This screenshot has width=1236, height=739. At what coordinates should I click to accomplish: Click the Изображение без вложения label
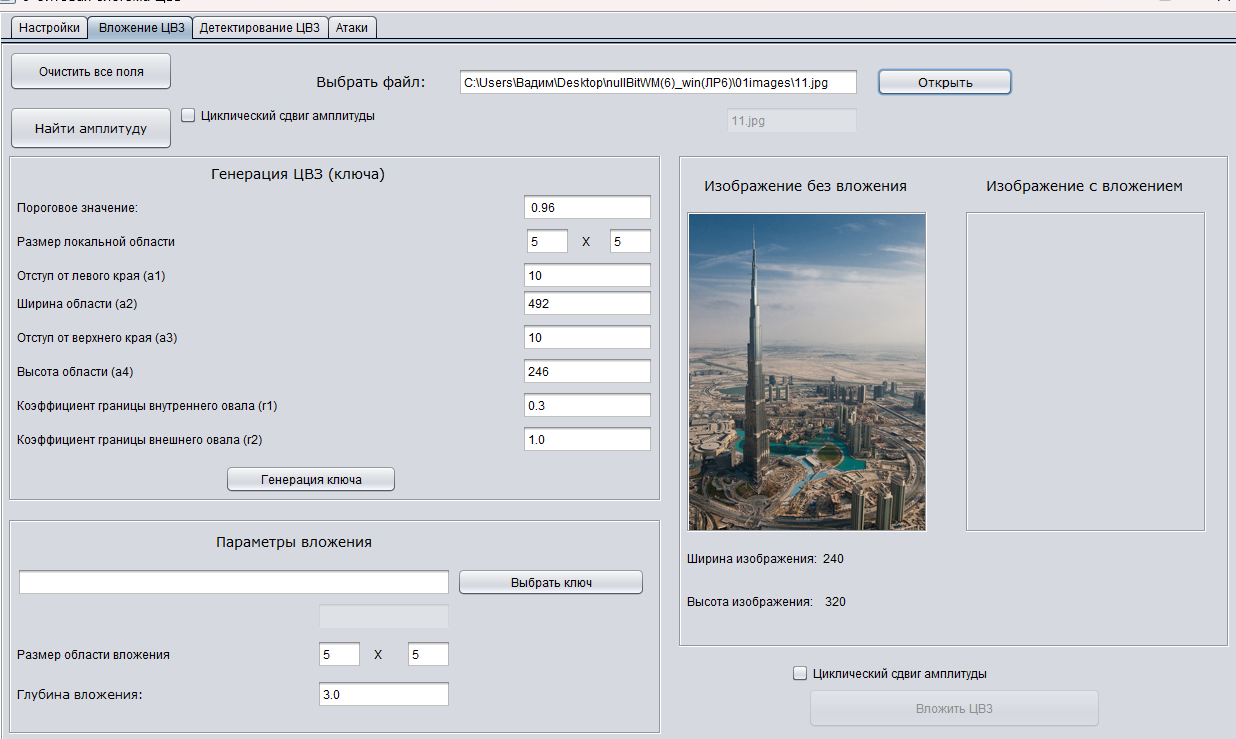806,186
